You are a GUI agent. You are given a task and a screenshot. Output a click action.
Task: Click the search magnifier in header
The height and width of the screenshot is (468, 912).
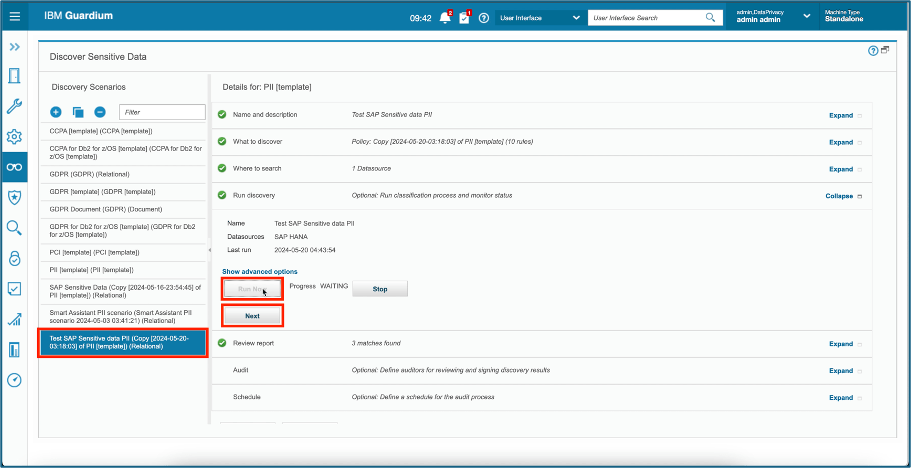click(x=710, y=17)
